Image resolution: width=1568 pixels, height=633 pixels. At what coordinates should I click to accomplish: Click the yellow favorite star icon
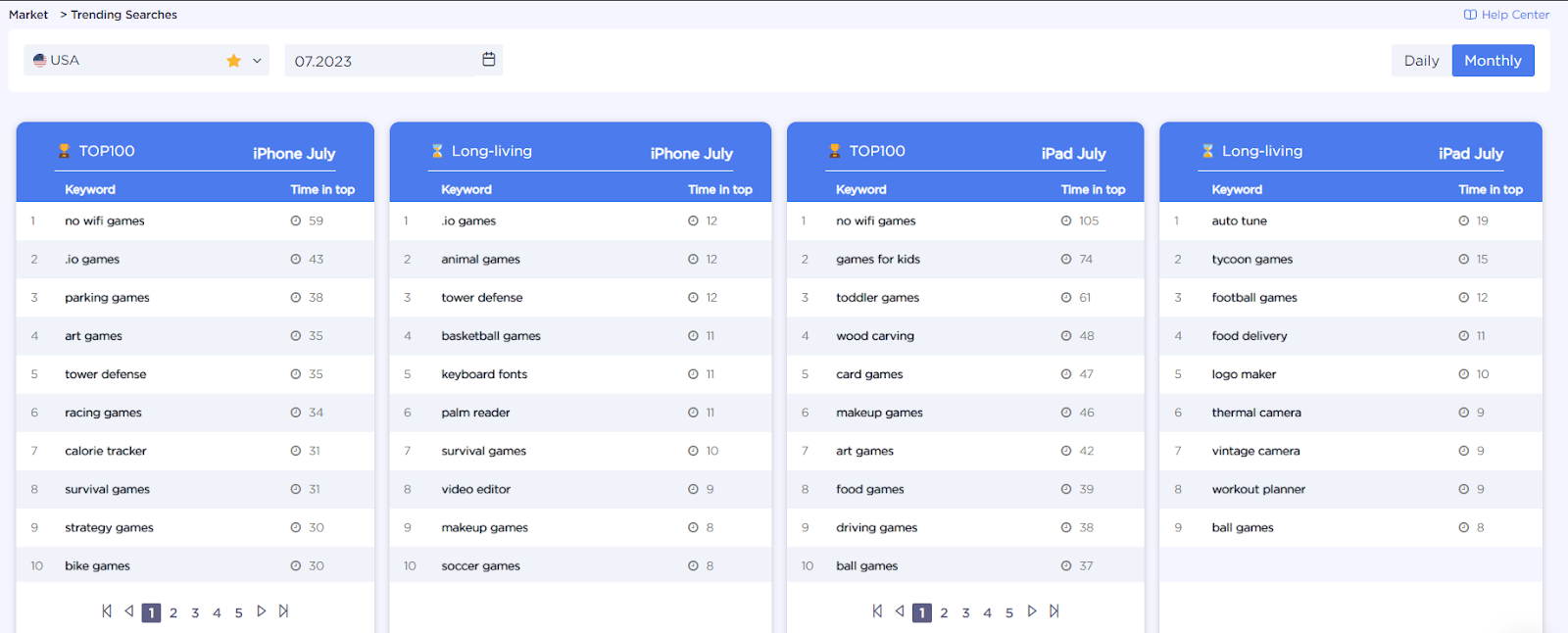coord(233,61)
